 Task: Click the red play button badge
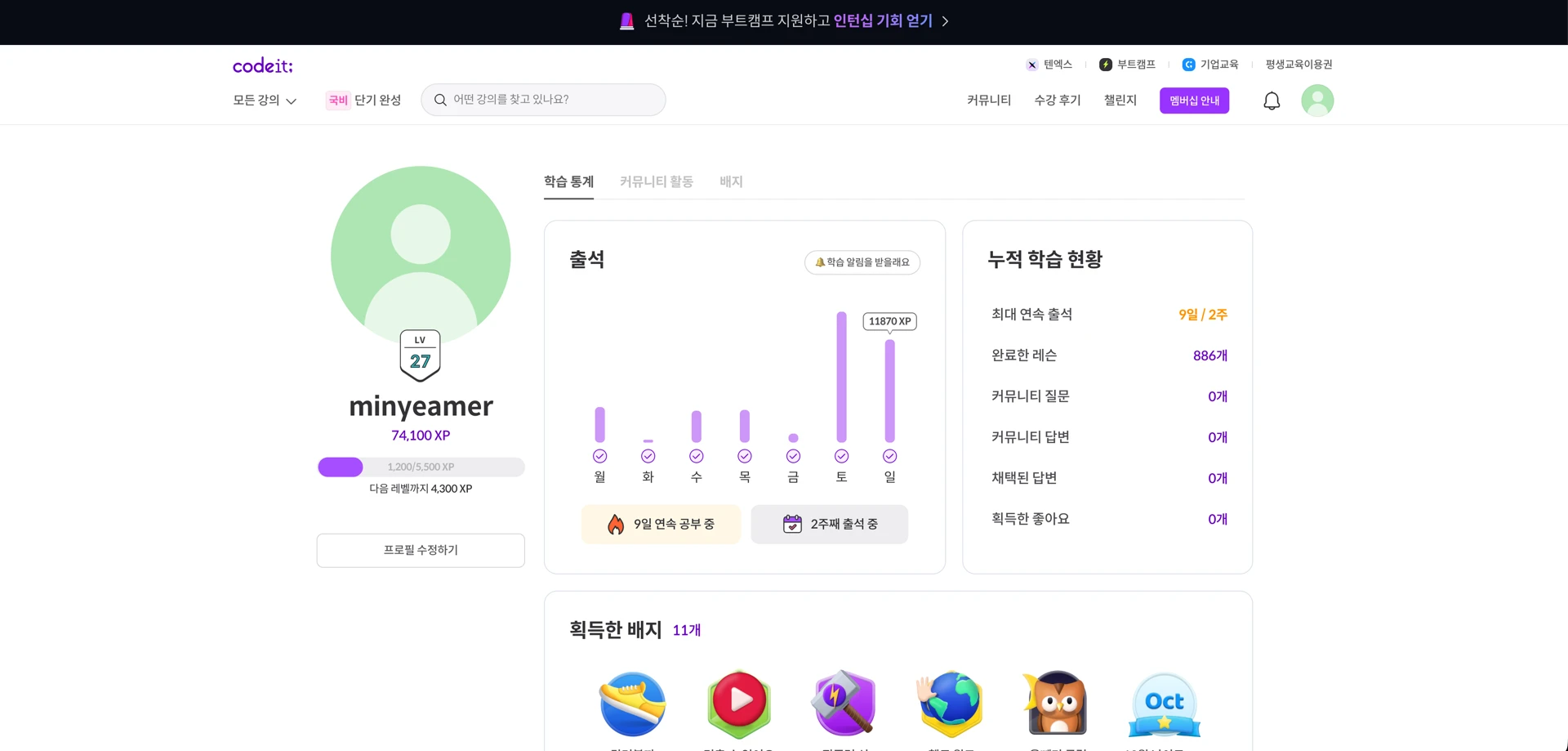(739, 704)
